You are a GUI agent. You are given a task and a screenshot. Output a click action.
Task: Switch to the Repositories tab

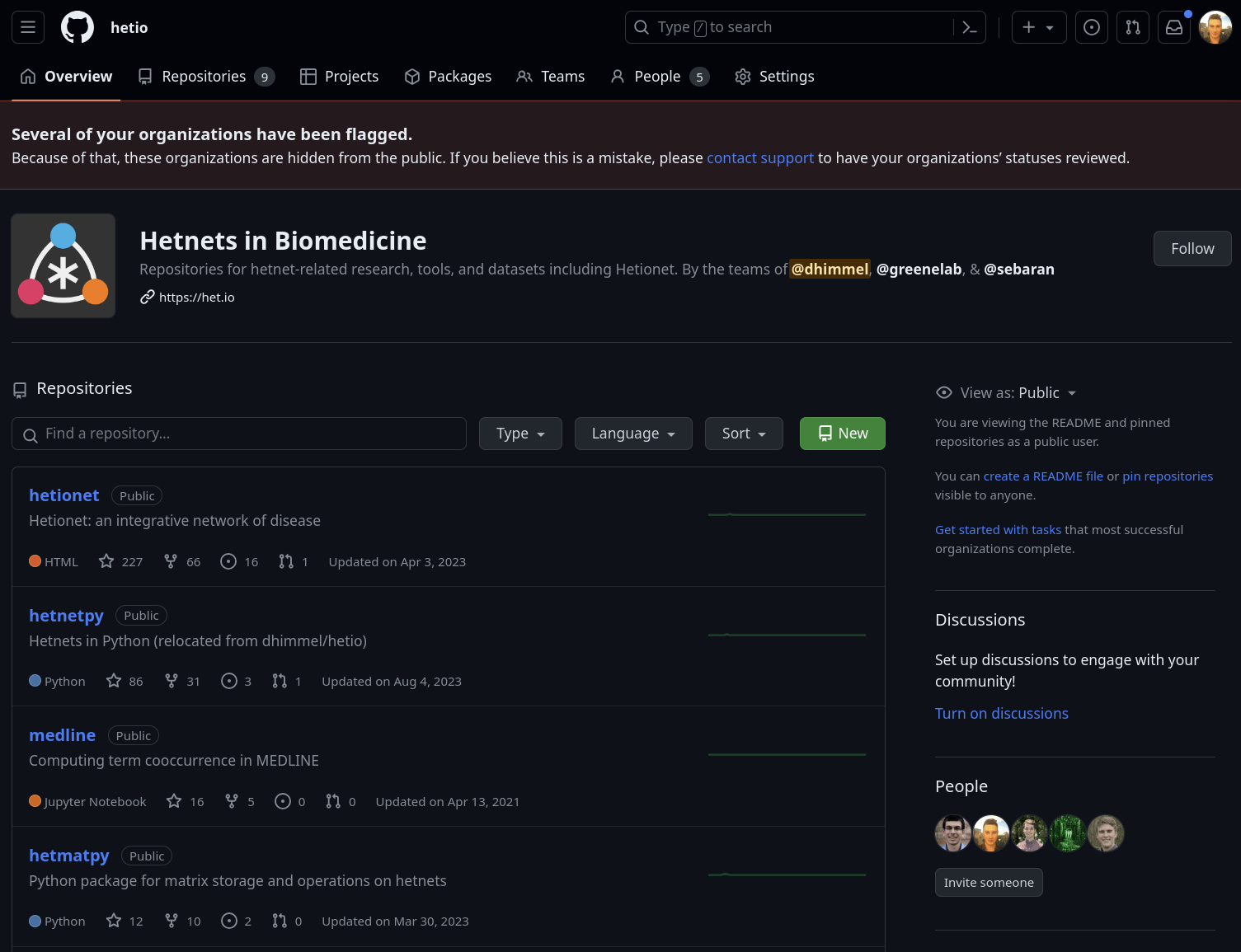coord(206,77)
